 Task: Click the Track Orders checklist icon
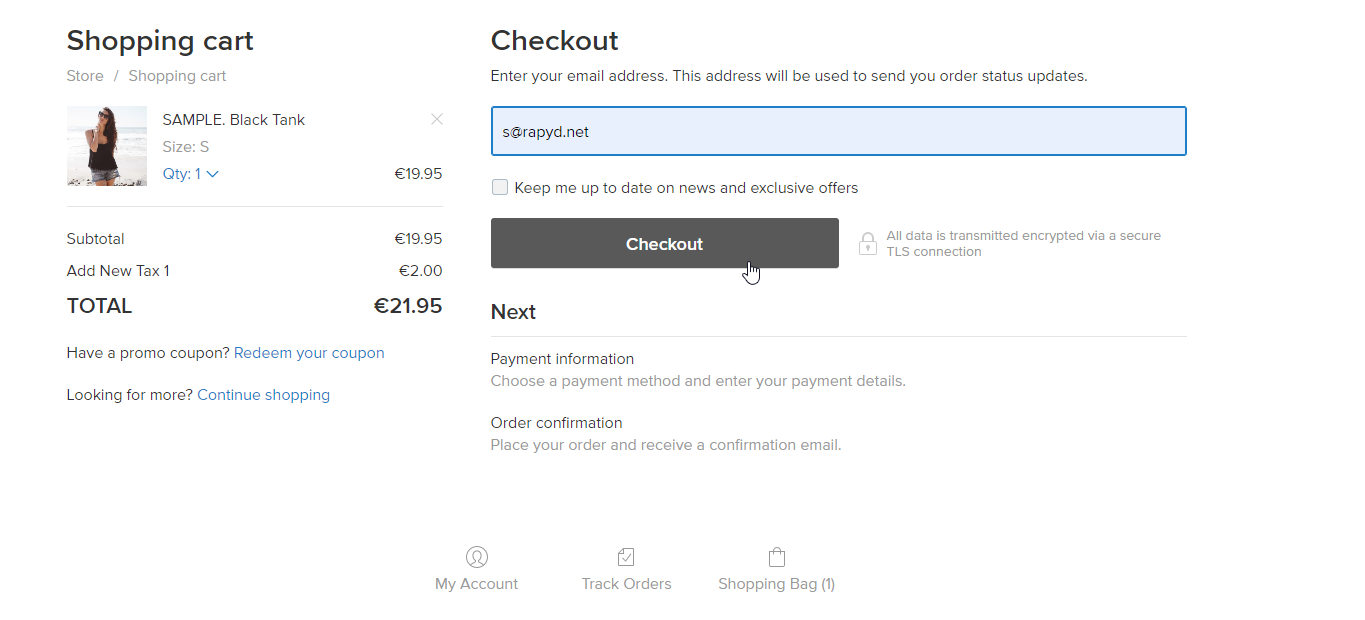626,557
